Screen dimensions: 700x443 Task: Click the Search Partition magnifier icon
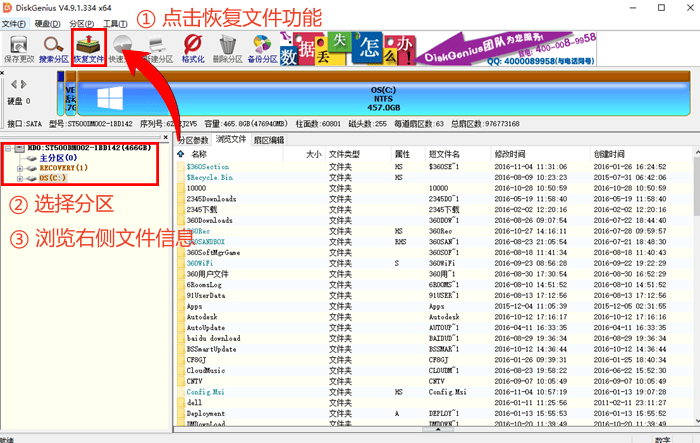pyautogui.click(x=54, y=49)
